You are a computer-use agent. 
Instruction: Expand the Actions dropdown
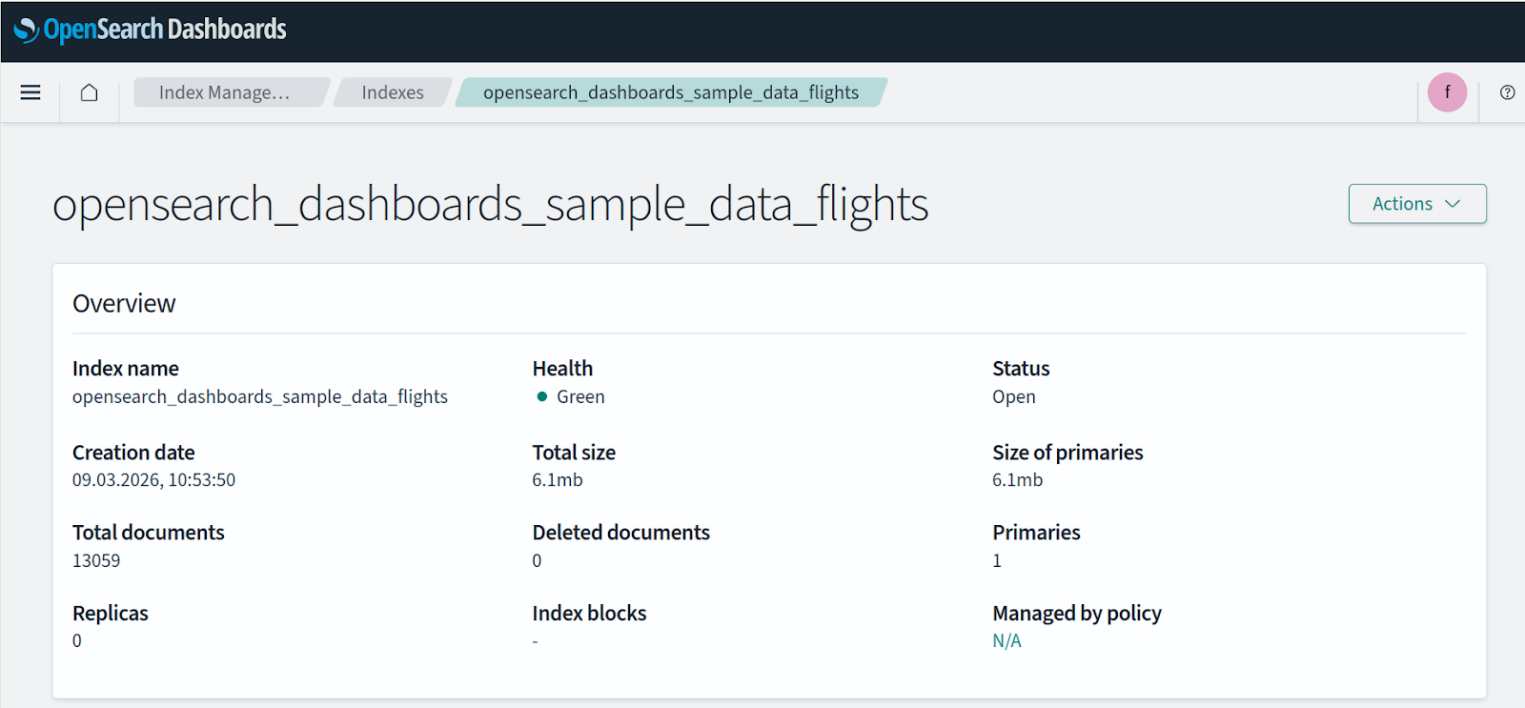click(1416, 204)
